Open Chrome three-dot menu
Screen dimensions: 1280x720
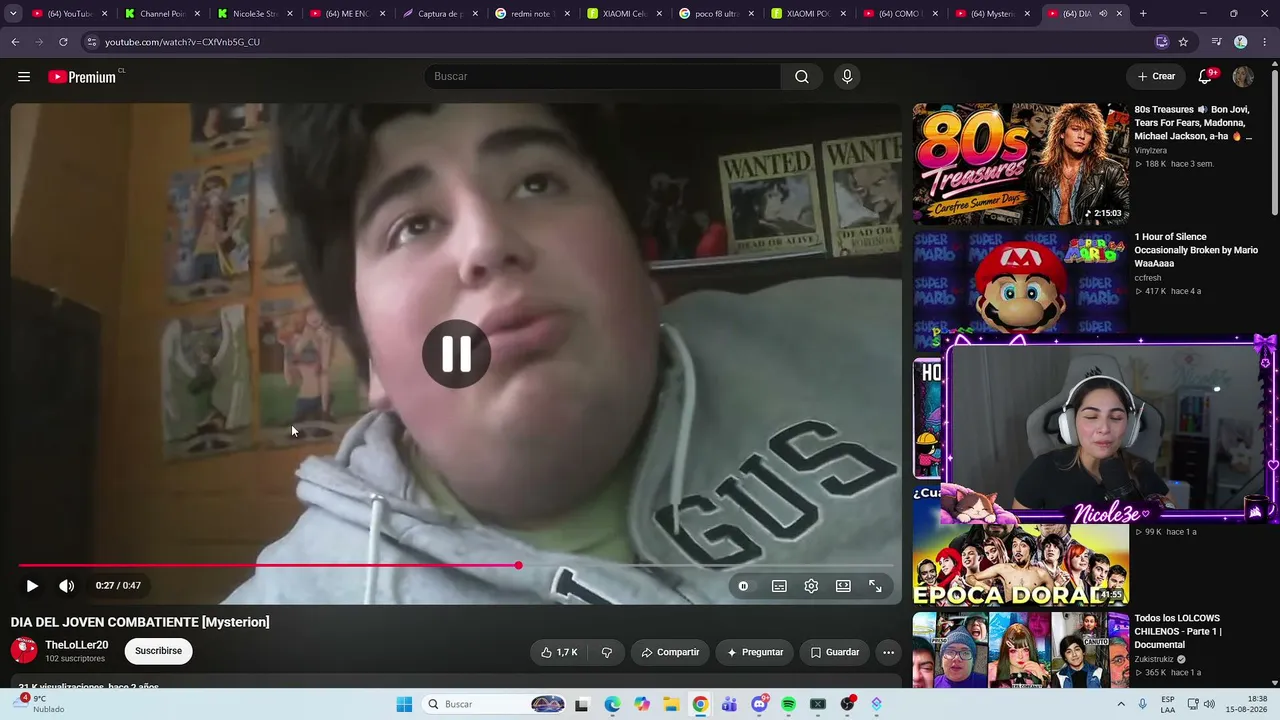tap(1263, 42)
